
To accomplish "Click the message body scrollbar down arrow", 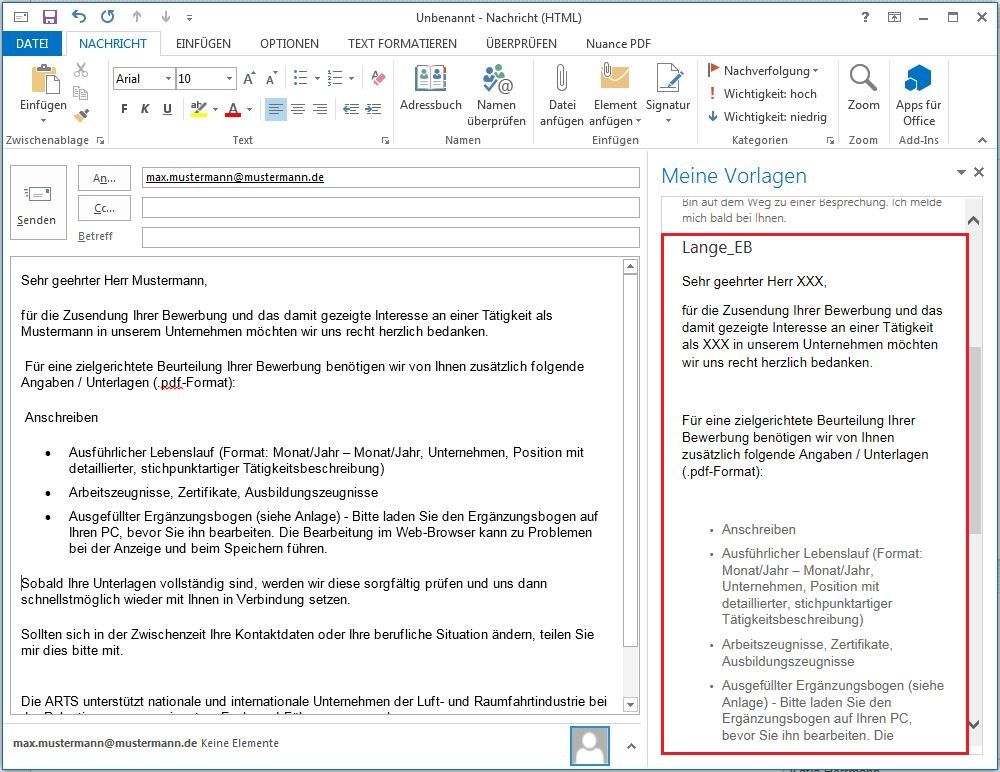I will point(630,704).
